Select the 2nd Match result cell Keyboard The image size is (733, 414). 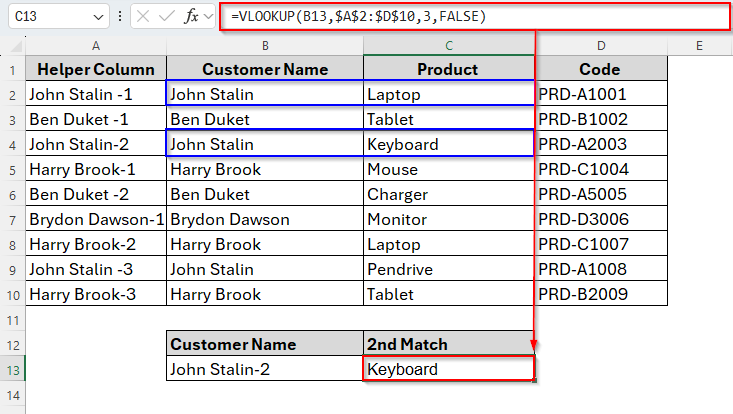(449, 369)
